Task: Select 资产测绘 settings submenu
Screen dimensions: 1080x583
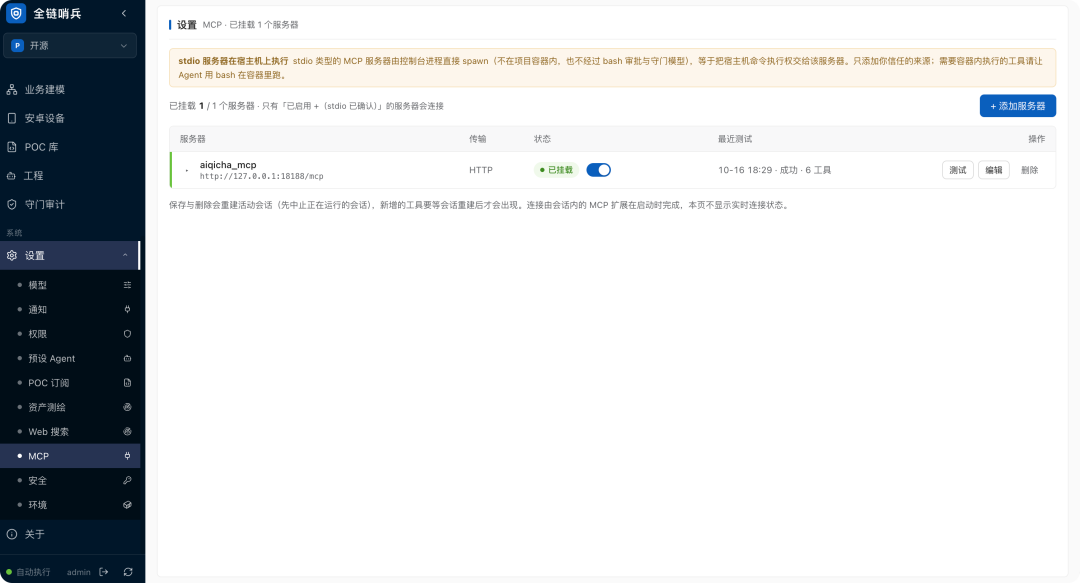Action: 70,407
